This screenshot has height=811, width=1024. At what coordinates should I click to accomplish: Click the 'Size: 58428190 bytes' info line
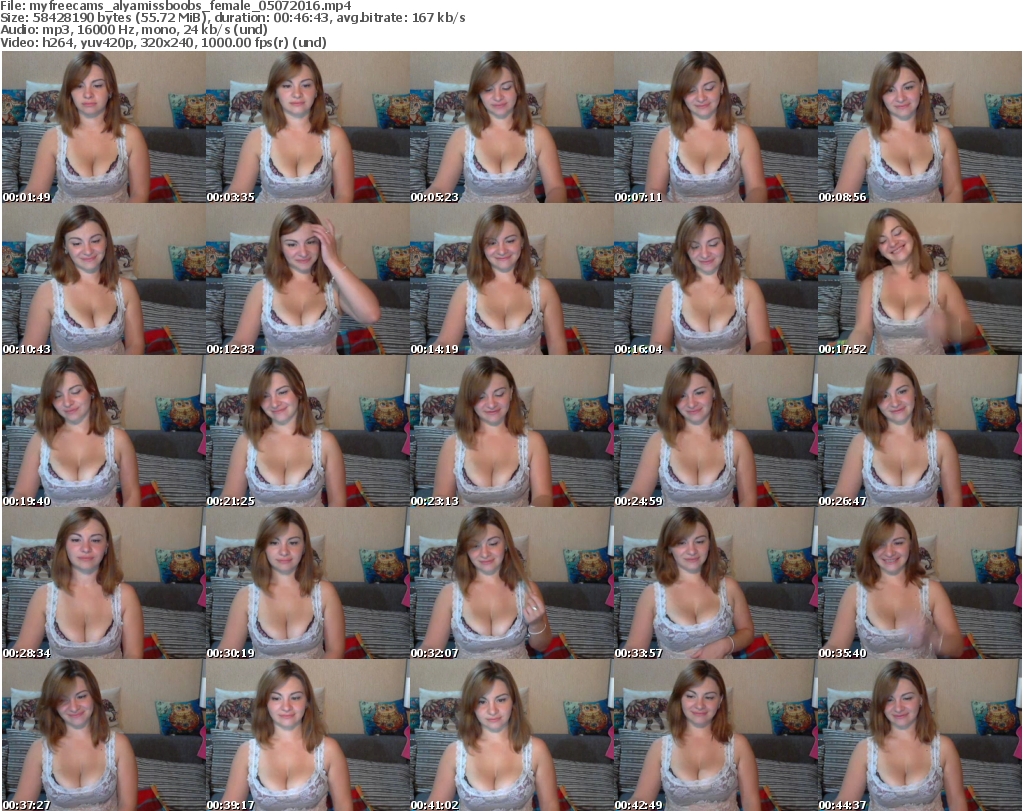232,18
